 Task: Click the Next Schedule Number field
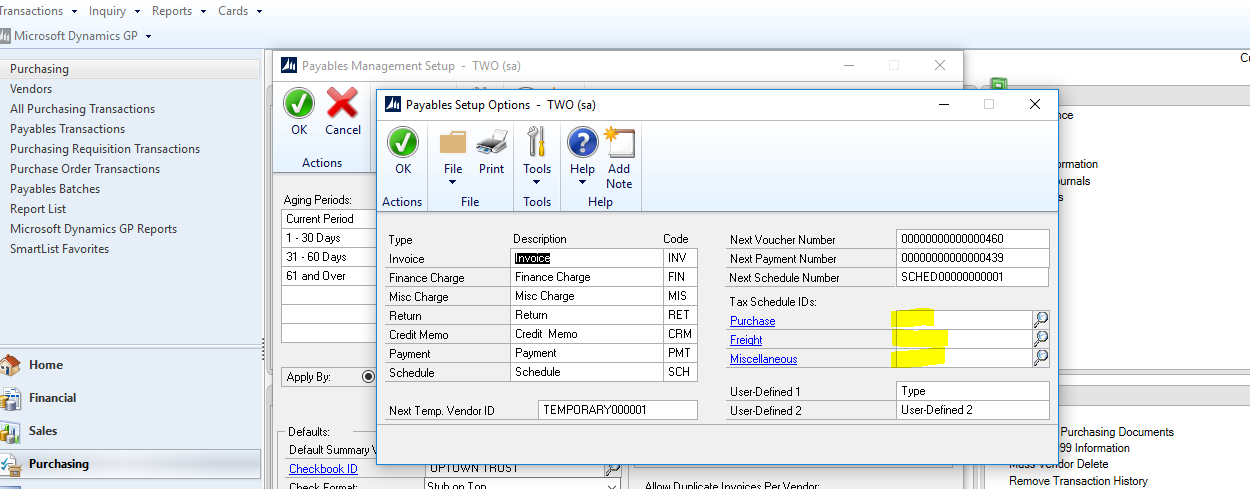tap(973, 277)
